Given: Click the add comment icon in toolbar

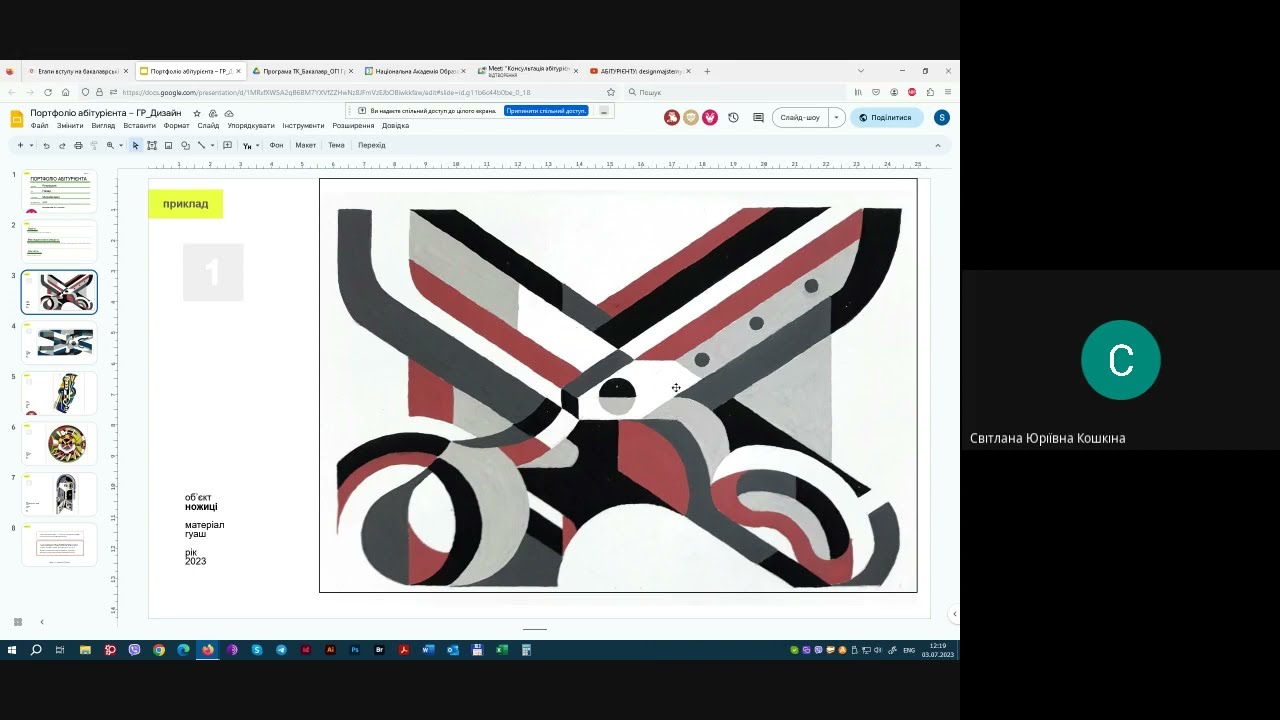Looking at the screenshot, I should point(227,145).
